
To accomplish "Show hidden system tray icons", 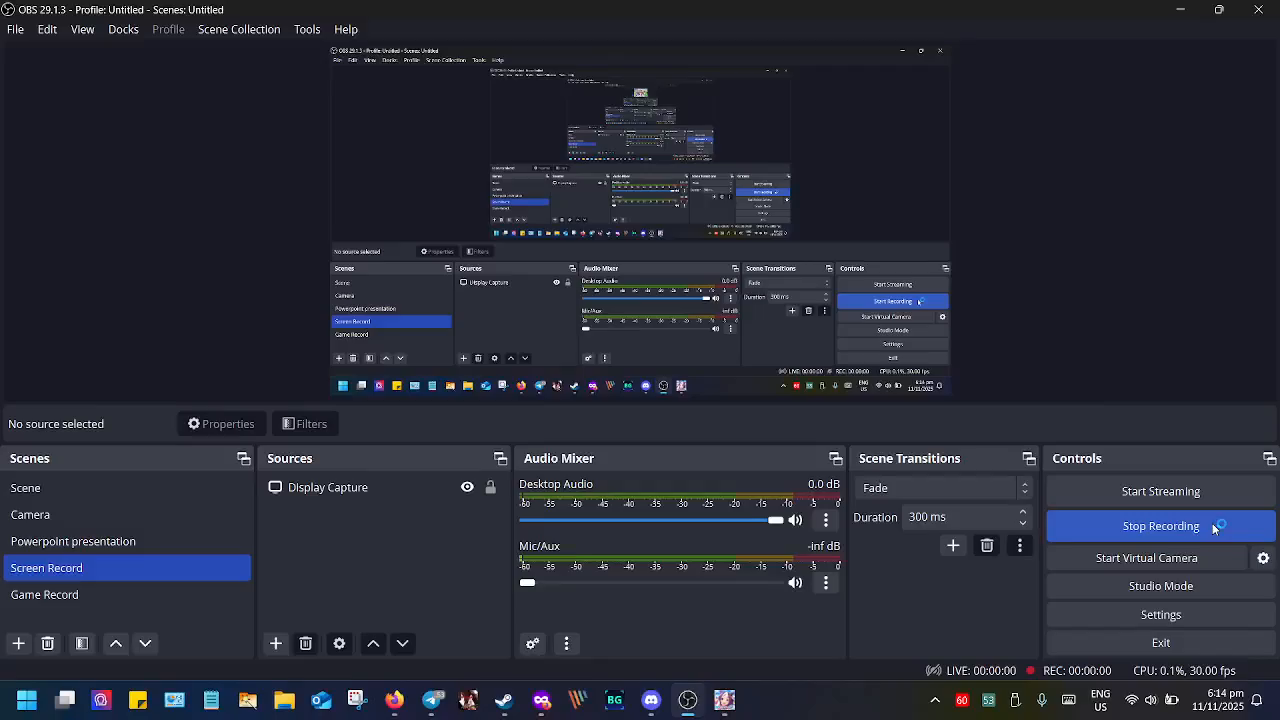I will 935,700.
